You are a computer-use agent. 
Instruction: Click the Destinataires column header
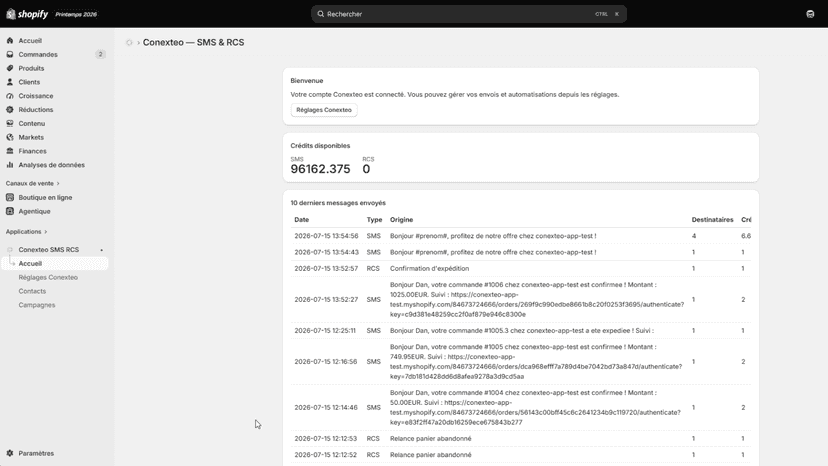[712, 219]
